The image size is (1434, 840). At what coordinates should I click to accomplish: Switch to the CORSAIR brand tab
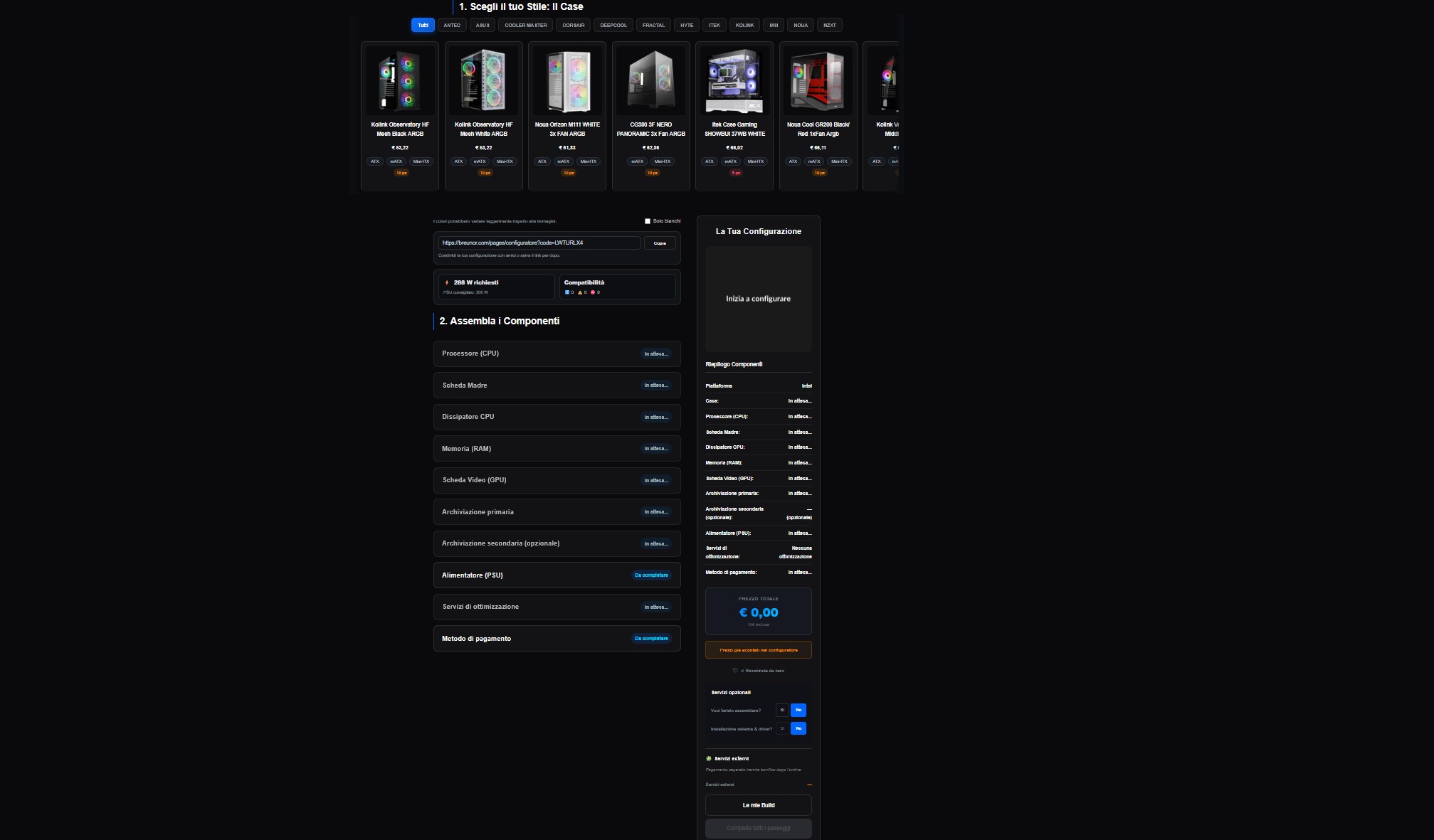574,25
